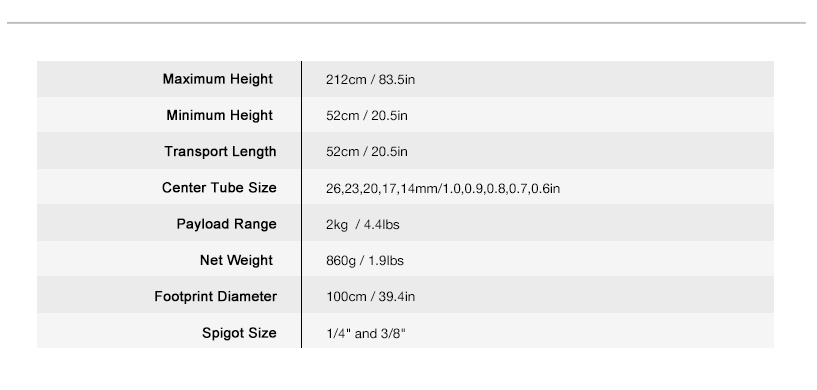Select the 212cm / 83.5in value
This screenshot has width=817, height=390.
coord(370,80)
